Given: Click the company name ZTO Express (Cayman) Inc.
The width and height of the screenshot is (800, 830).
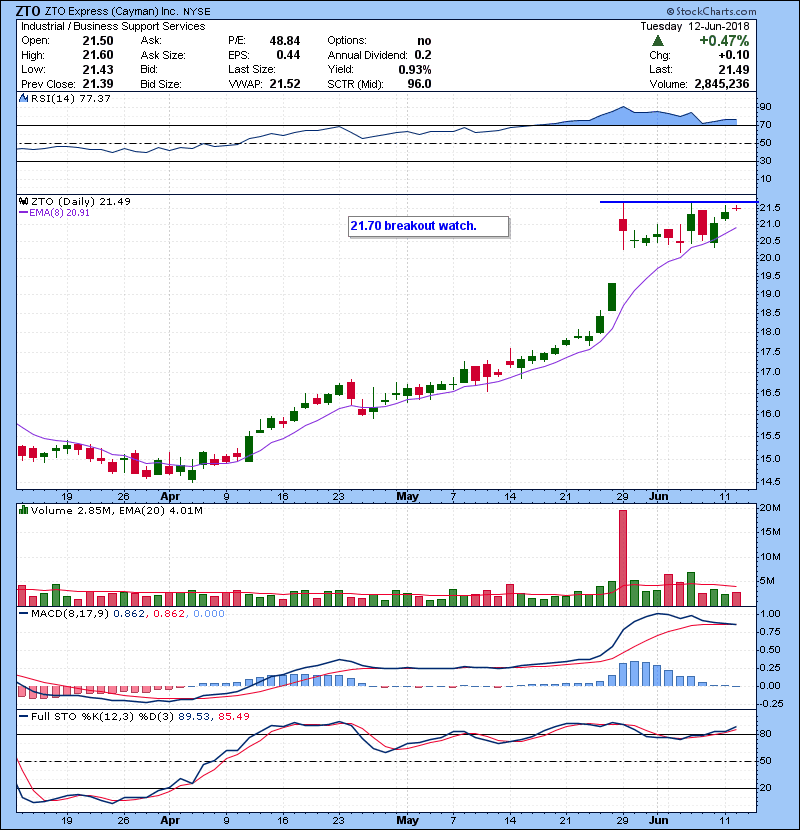Looking at the screenshot, I should (112, 11).
